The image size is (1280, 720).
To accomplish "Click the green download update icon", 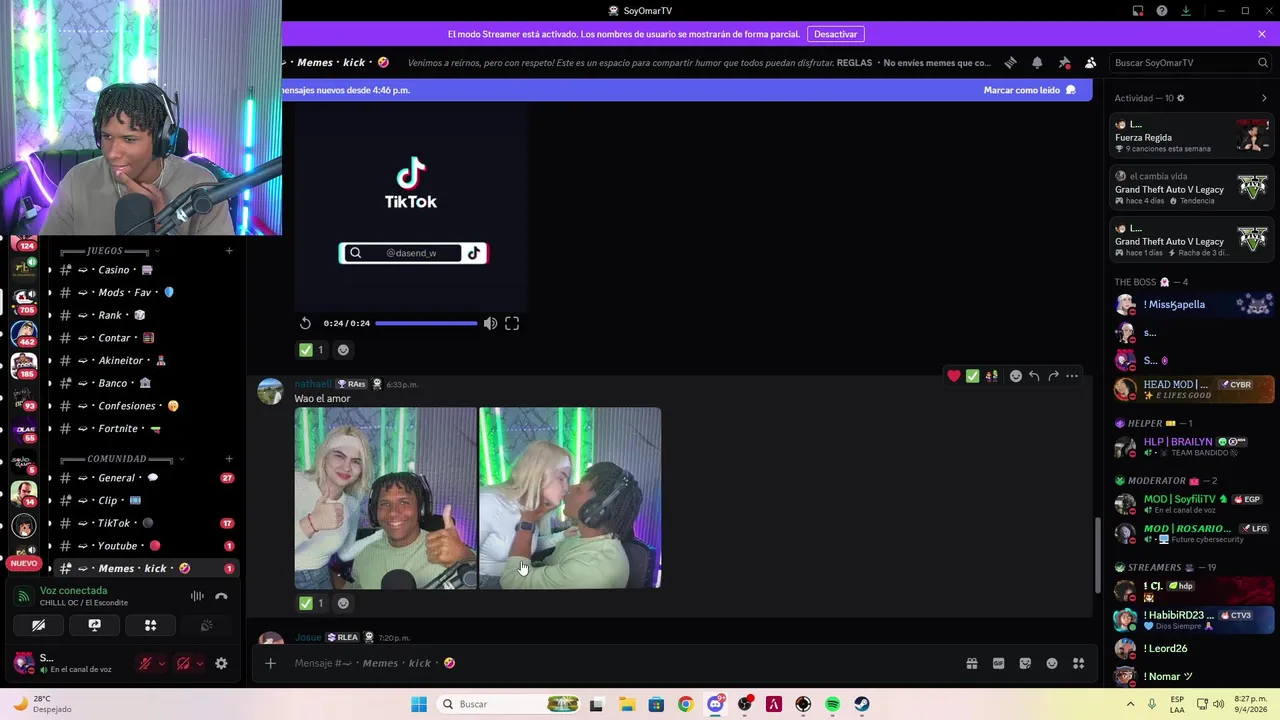I will pyautogui.click(x=1186, y=11).
